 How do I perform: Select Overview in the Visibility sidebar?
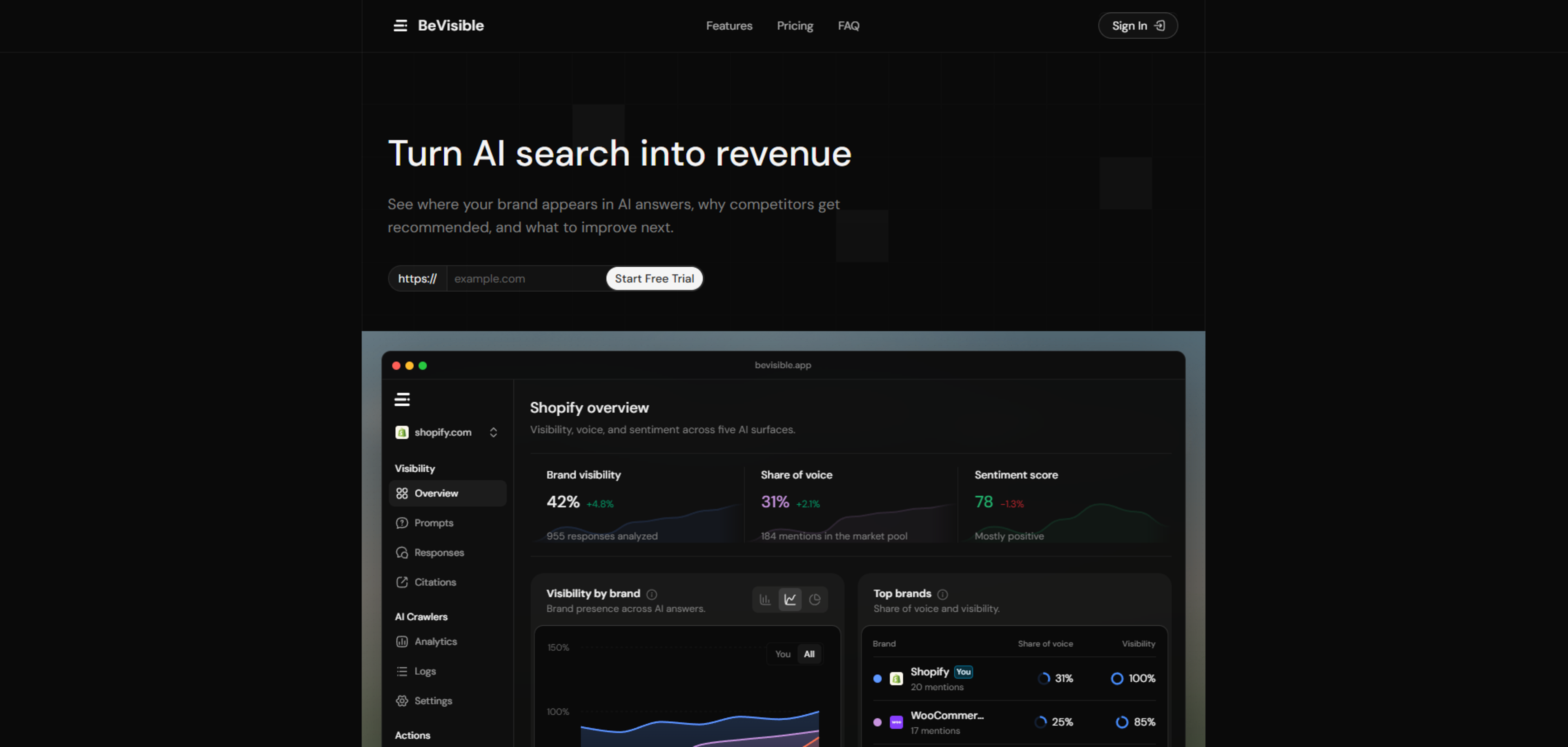[448, 494]
